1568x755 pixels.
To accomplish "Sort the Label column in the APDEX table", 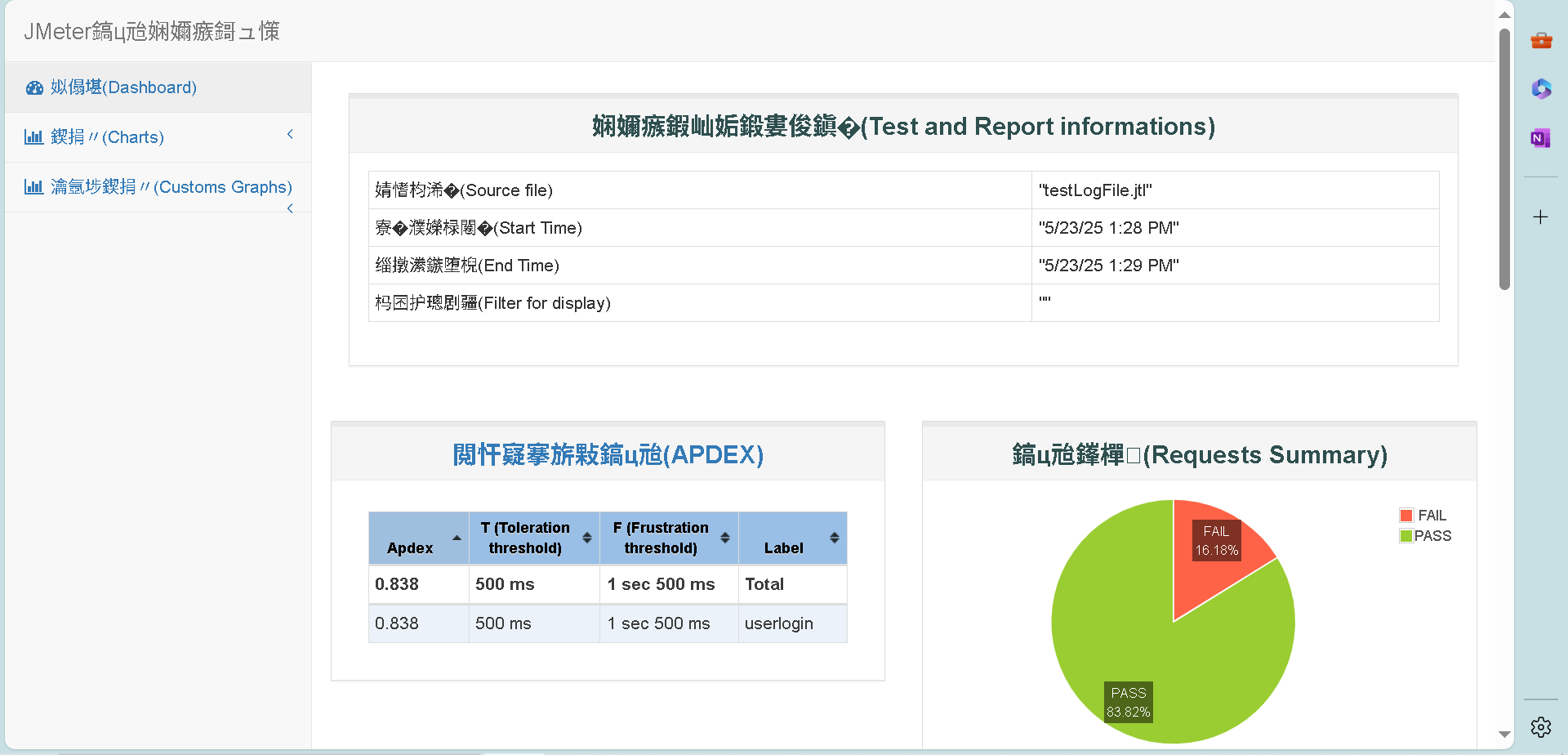I will pyautogui.click(x=835, y=538).
